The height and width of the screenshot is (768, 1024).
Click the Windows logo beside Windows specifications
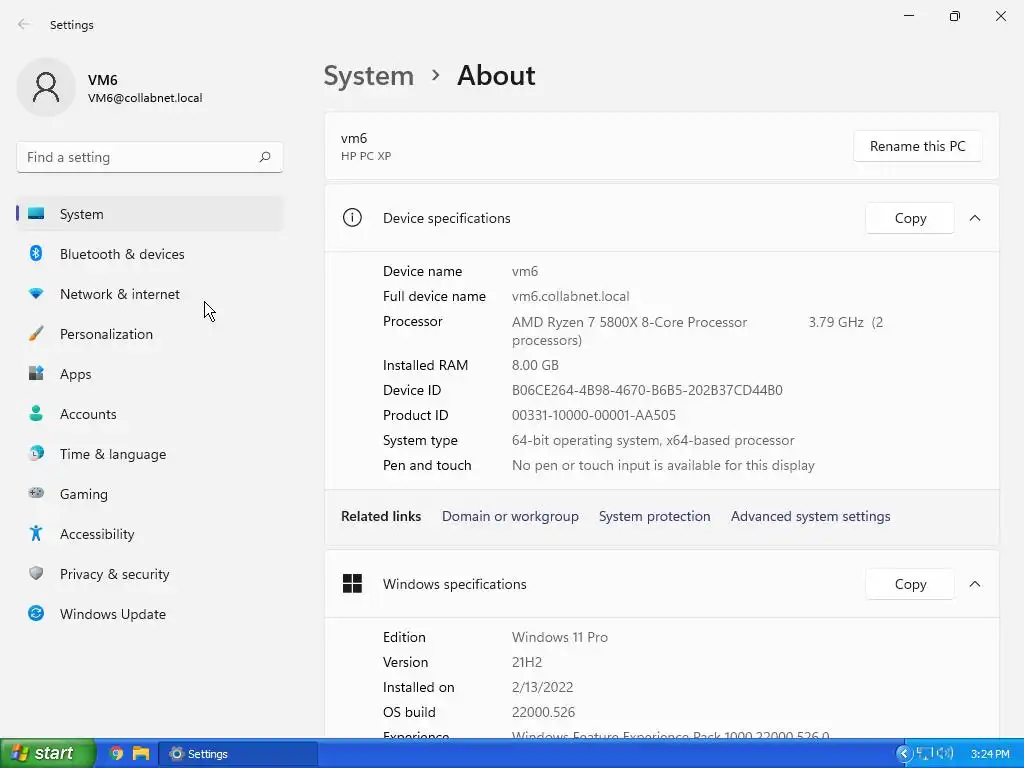point(352,583)
